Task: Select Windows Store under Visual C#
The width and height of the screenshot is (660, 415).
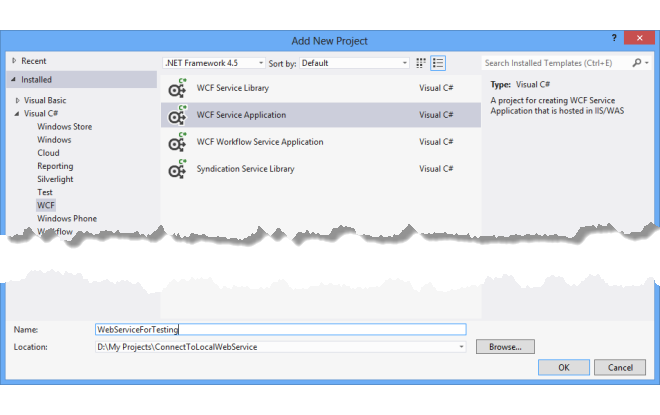Action: [64, 127]
